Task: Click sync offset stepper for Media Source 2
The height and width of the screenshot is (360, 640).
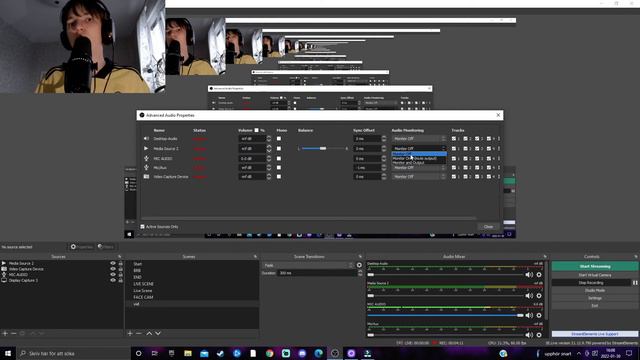Action: [x=384, y=149]
